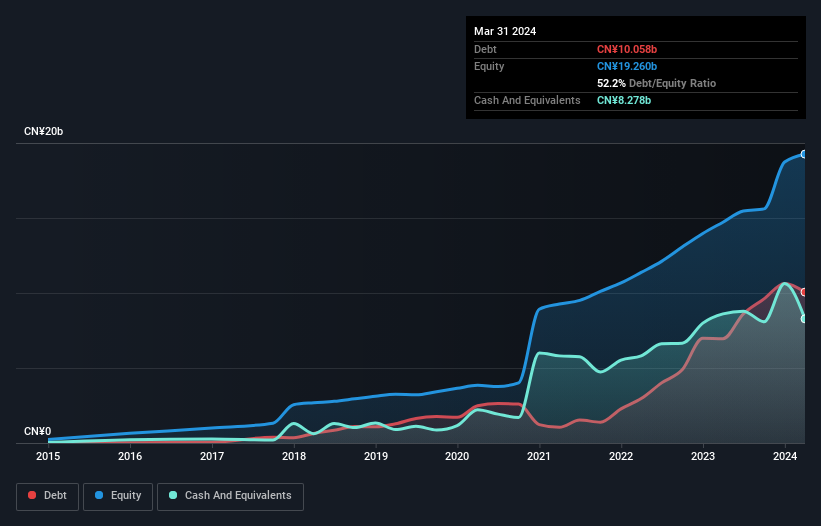The height and width of the screenshot is (526, 821).
Task: Select the 2021 x-axis label
Action: [539, 456]
